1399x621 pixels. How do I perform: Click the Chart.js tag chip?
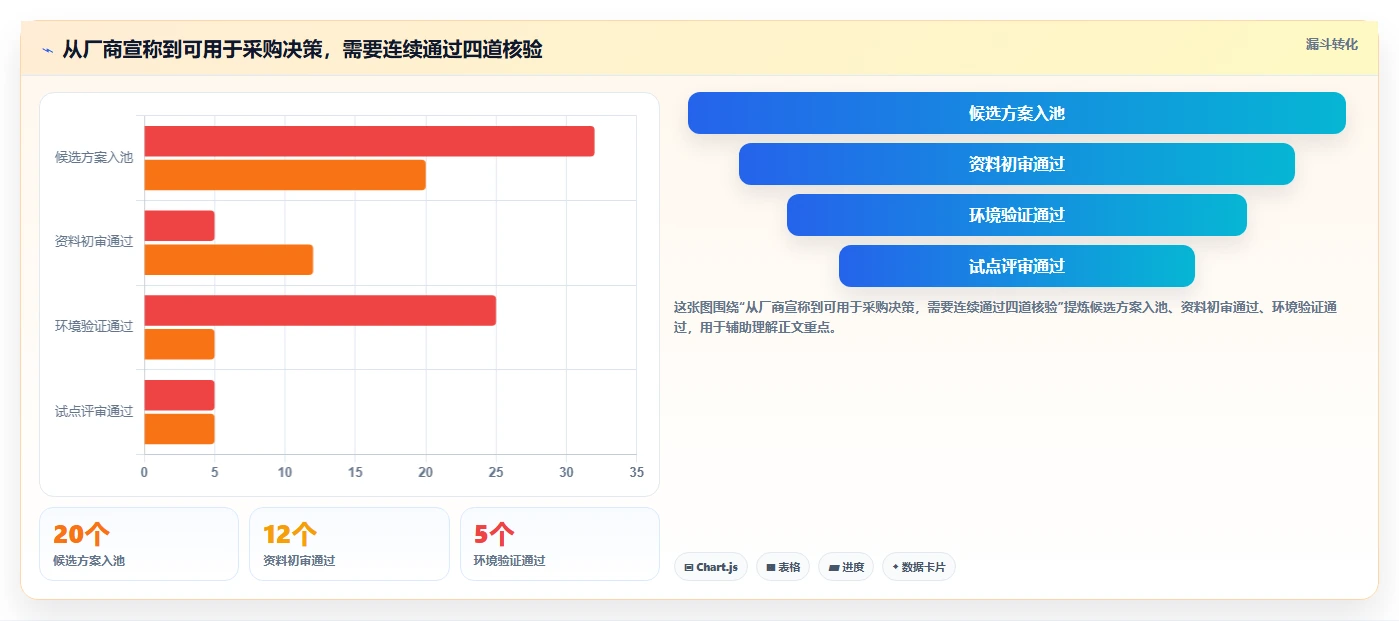click(710, 567)
